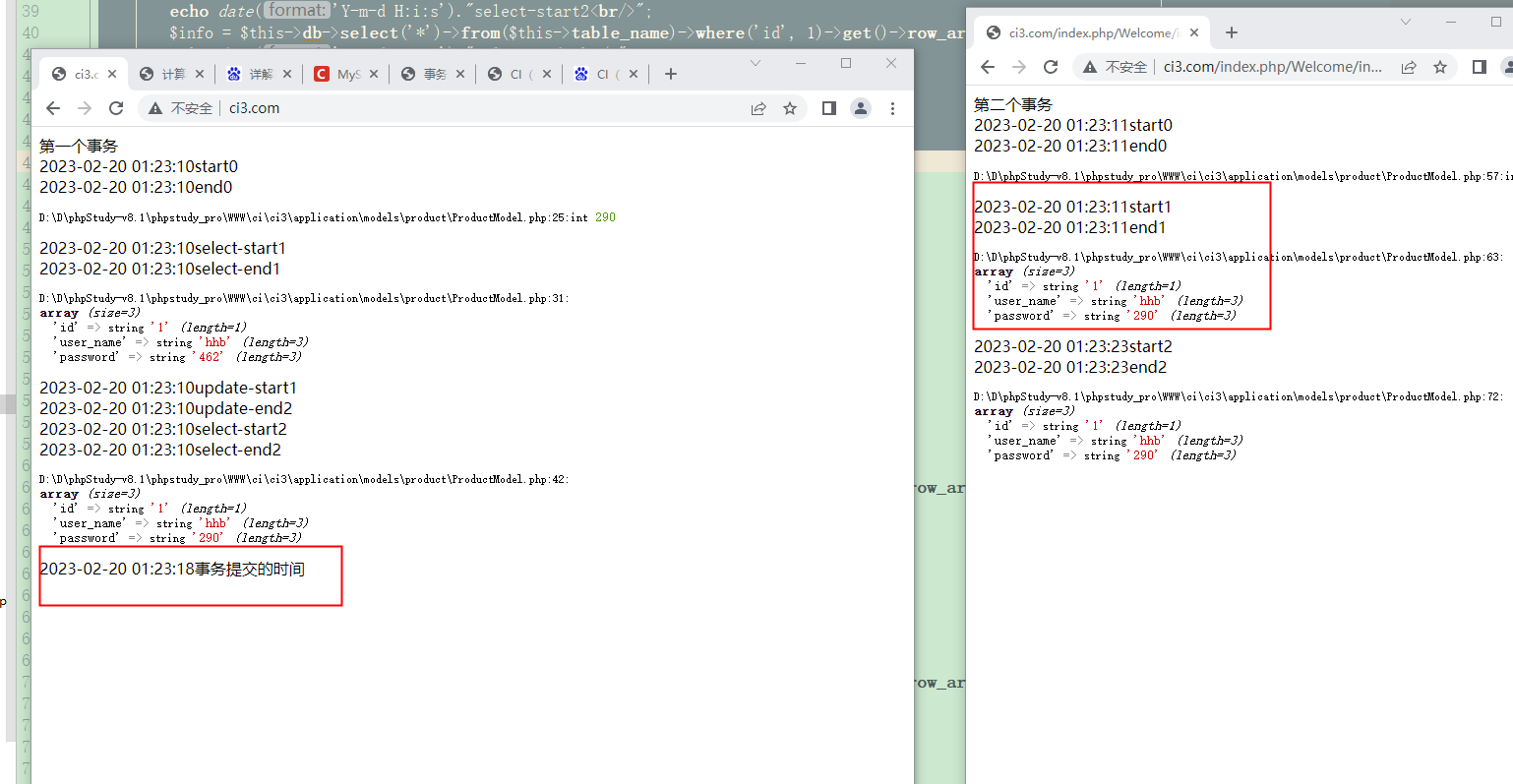
Task: Click the line 2023-02-20 01:23:18事务提交的时间
Action: tap(172, 569)
